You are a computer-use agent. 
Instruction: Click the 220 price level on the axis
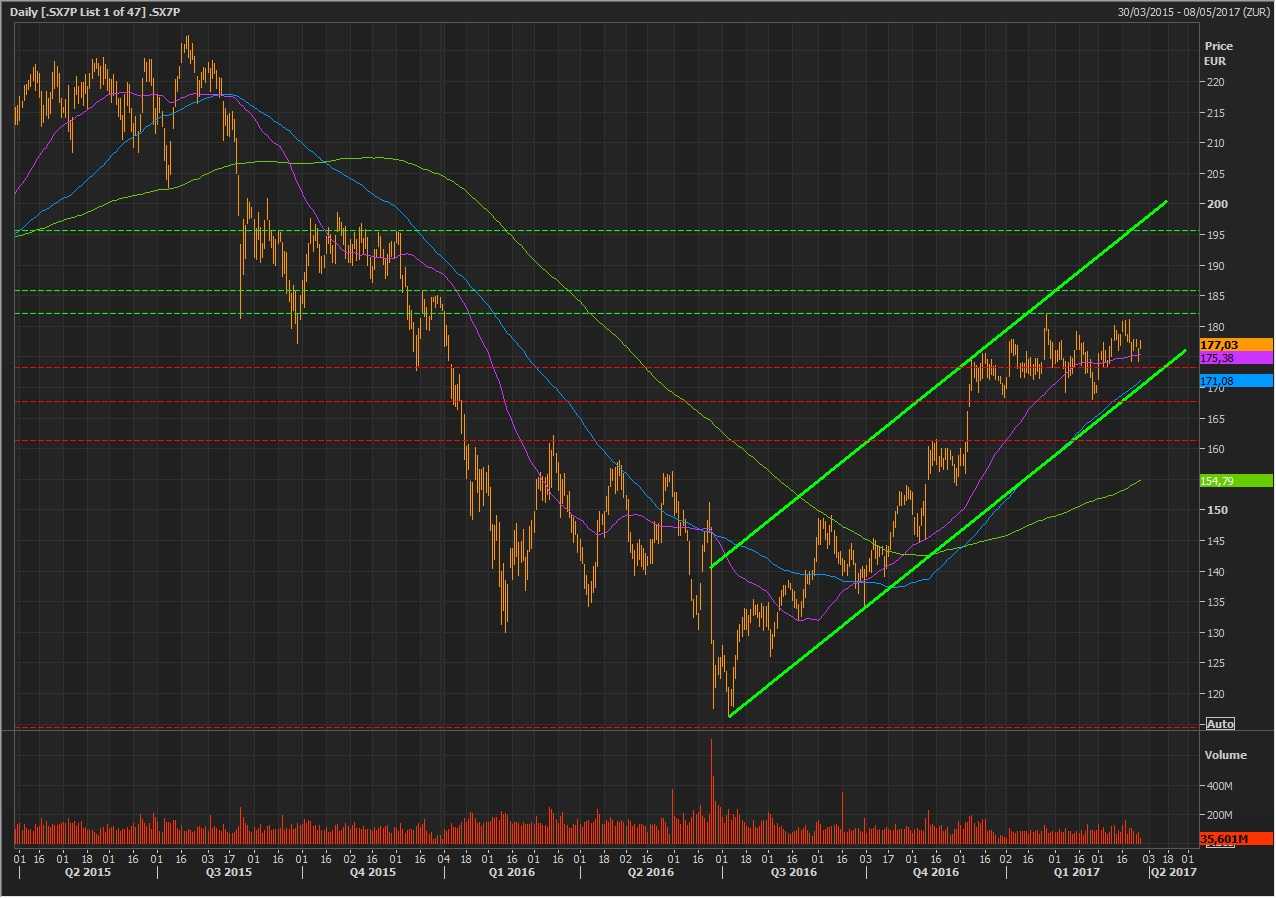[x=1214, y=82]
